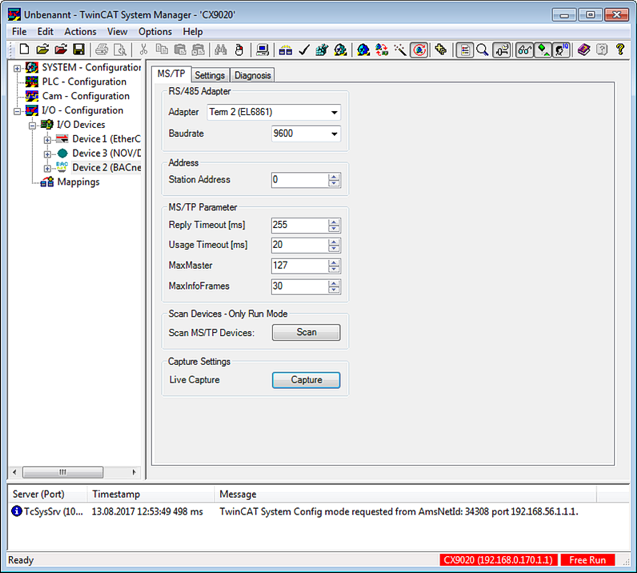Click the yellow question mark help icon
Screen dimensions: 637x573
(620, 50)
